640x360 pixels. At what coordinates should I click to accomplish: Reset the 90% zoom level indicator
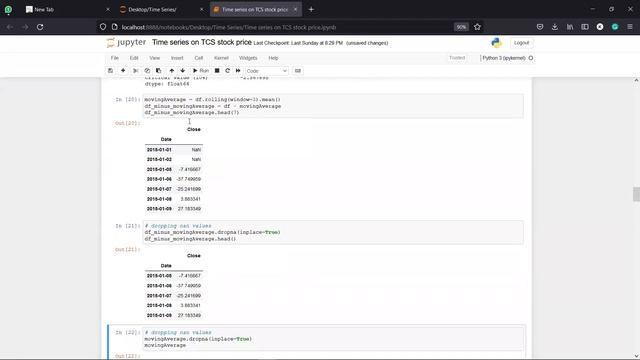[x=461, y=27]
